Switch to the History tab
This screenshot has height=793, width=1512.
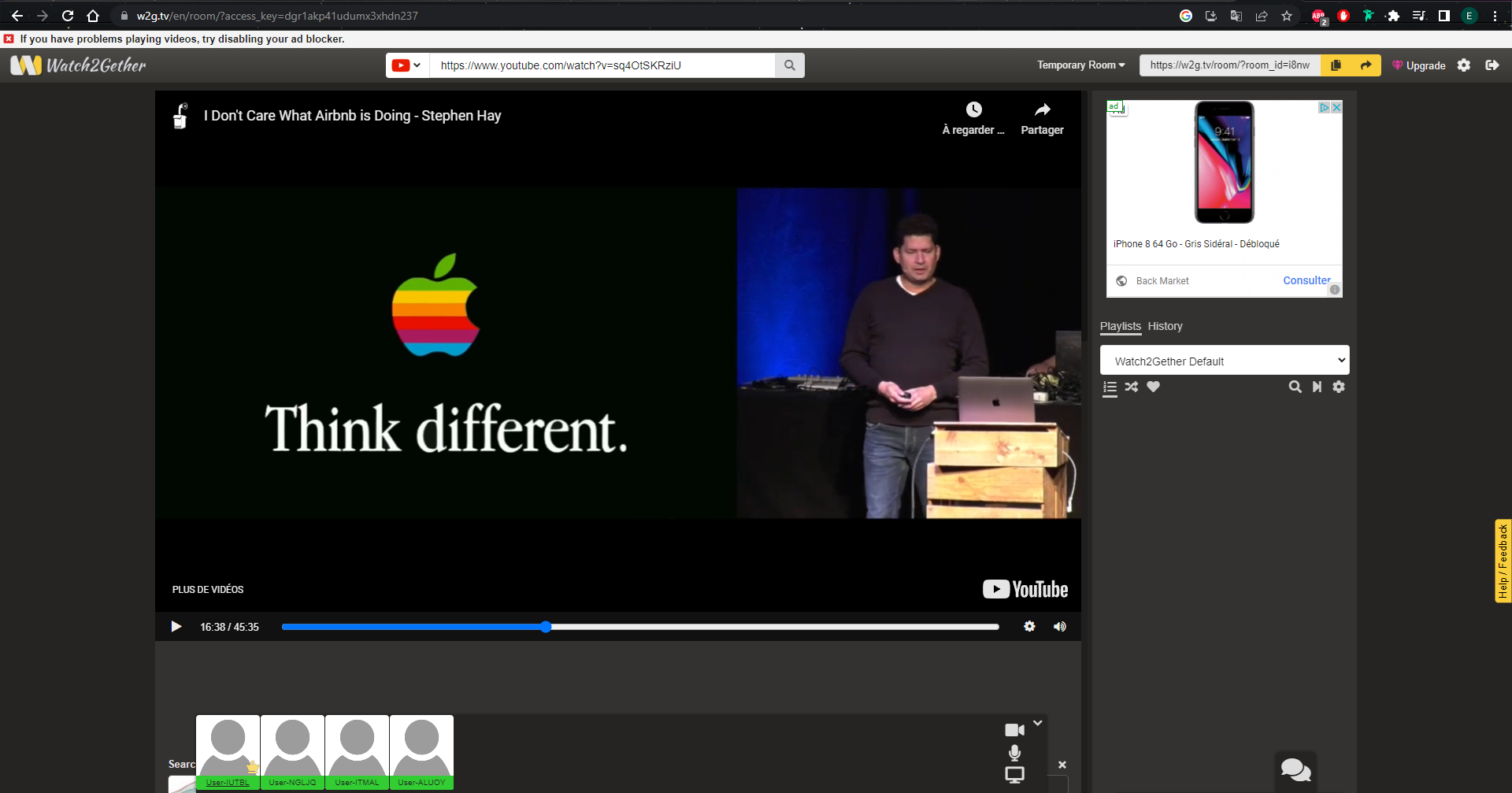pos(1165,326)
